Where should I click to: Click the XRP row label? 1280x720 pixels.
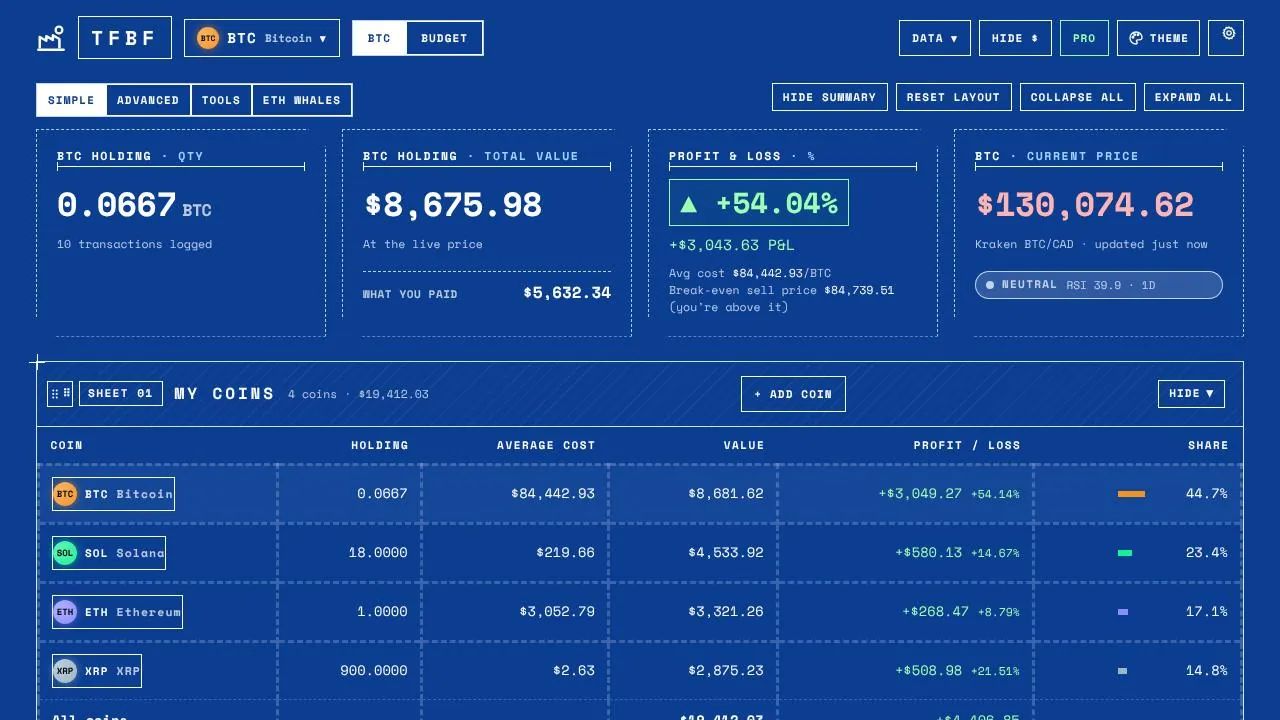tap(97, 671)
